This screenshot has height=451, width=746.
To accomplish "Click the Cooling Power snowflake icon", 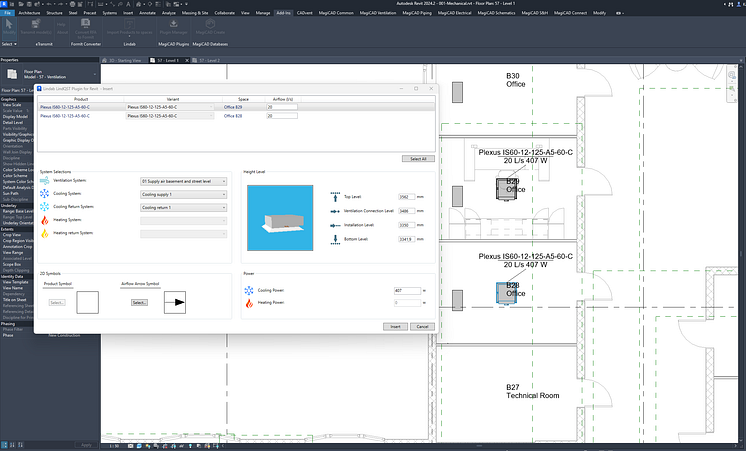I will (249, 290).
